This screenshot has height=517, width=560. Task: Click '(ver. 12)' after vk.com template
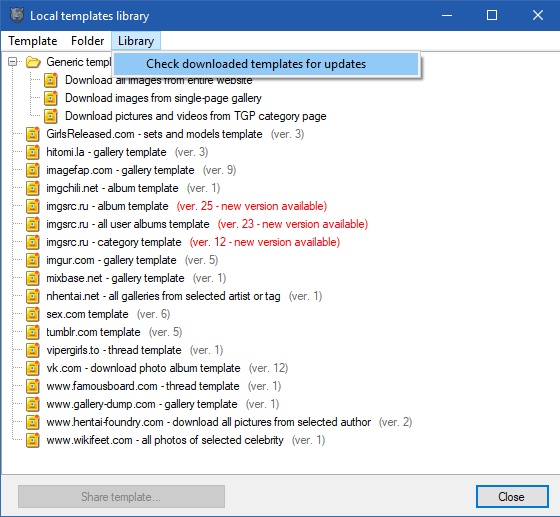(269, 368)
